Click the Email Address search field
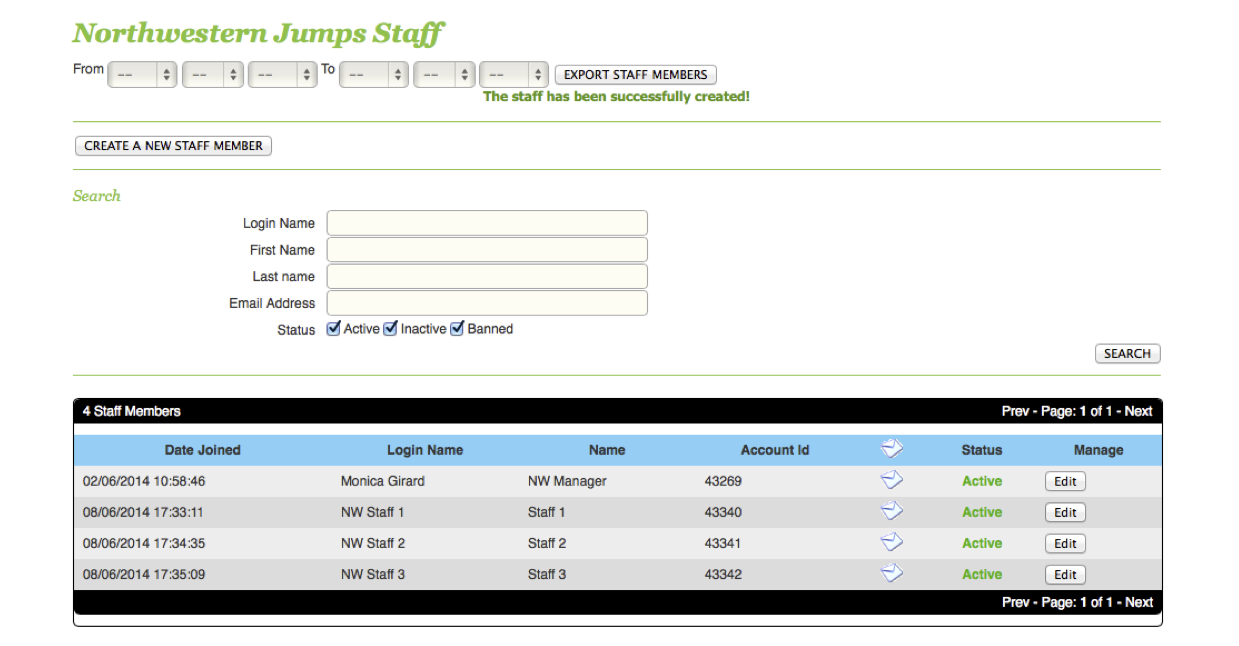 (487, 303)
